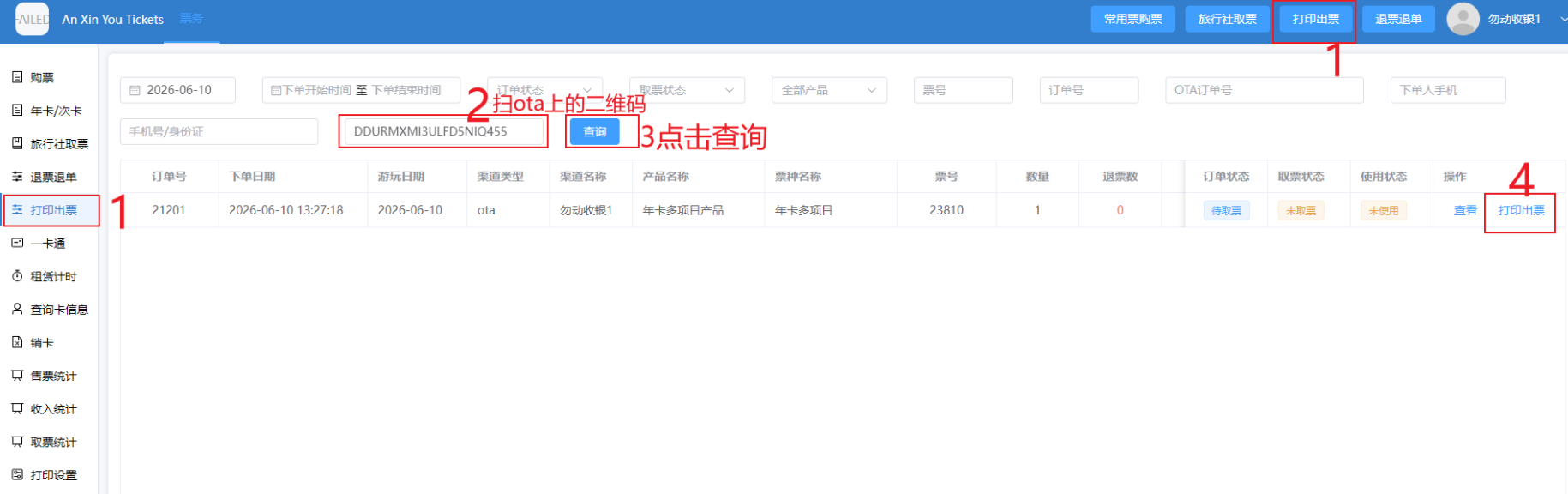Open 租赁计时 sidebar item
The image size is (1568, 494).
[49, 276]
